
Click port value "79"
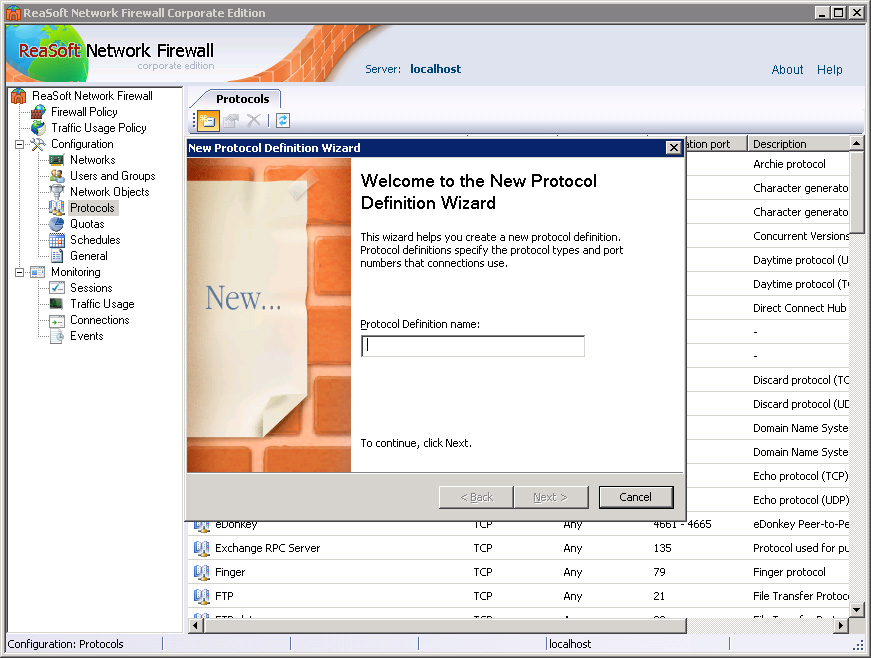pyautogui.click(x=659, y=572)
